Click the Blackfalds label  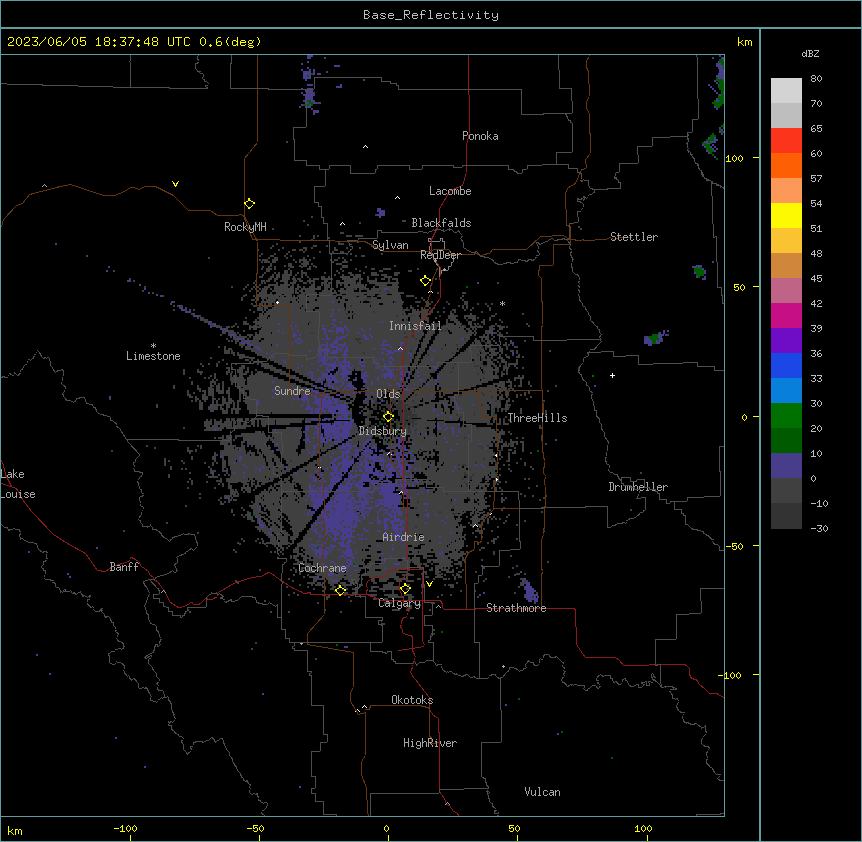[x=441, y=223]
